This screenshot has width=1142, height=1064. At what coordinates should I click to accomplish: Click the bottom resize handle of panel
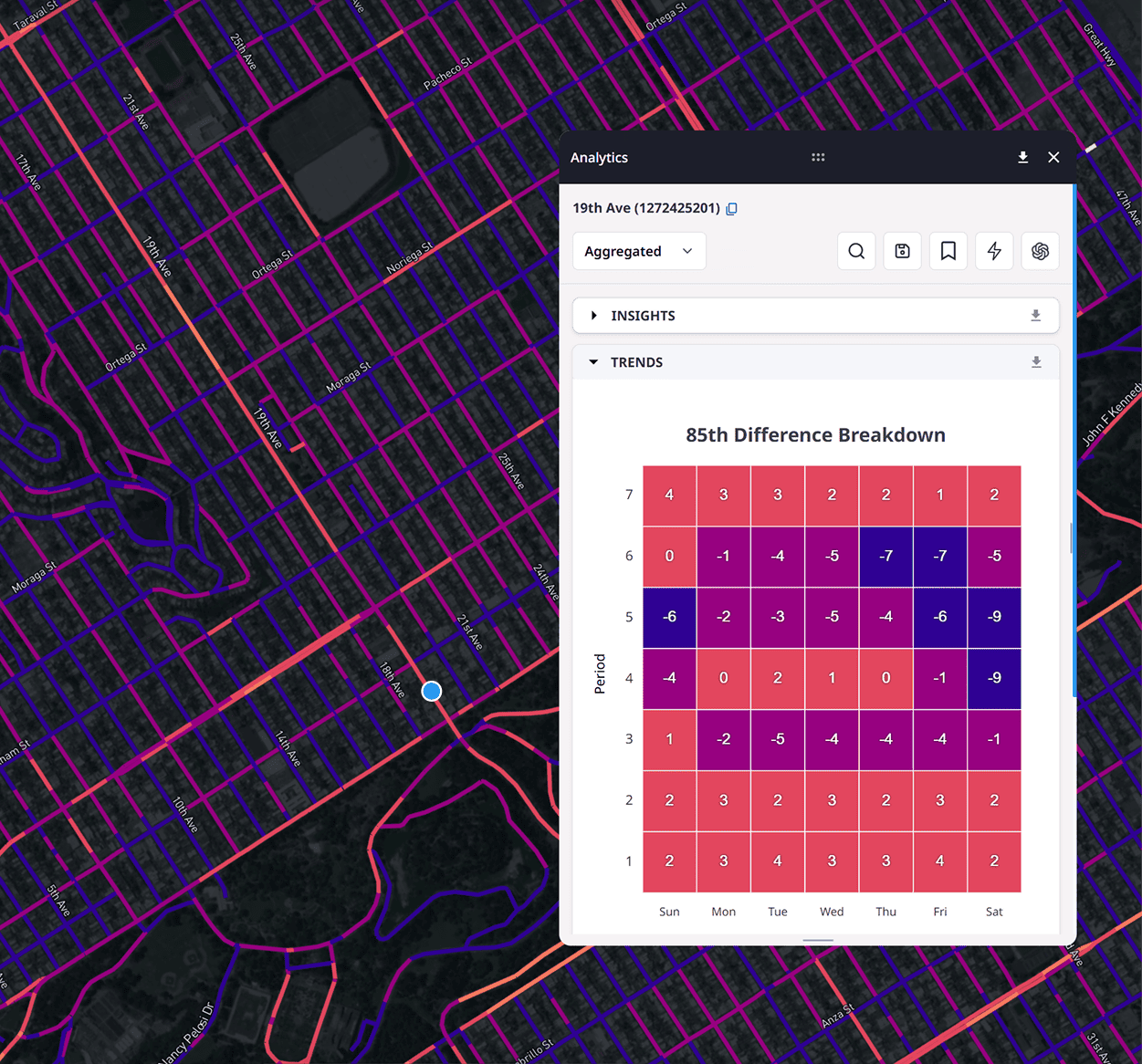(x=818, y=940)
